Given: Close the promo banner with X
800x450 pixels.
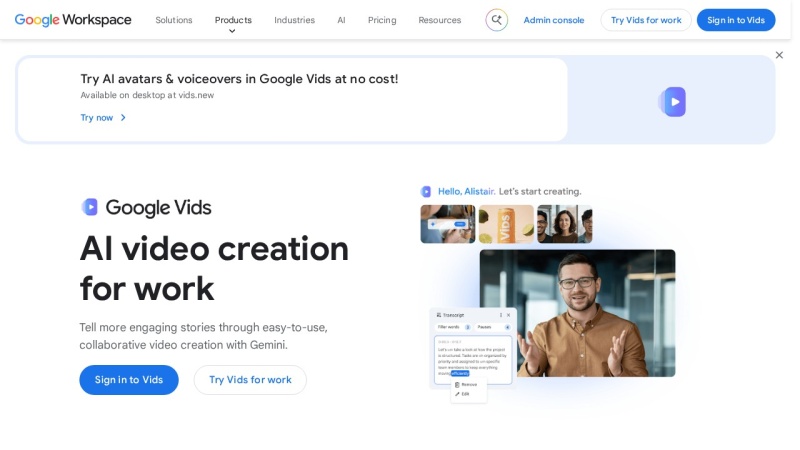Looking at the screenshot, I should pos(779,55).
